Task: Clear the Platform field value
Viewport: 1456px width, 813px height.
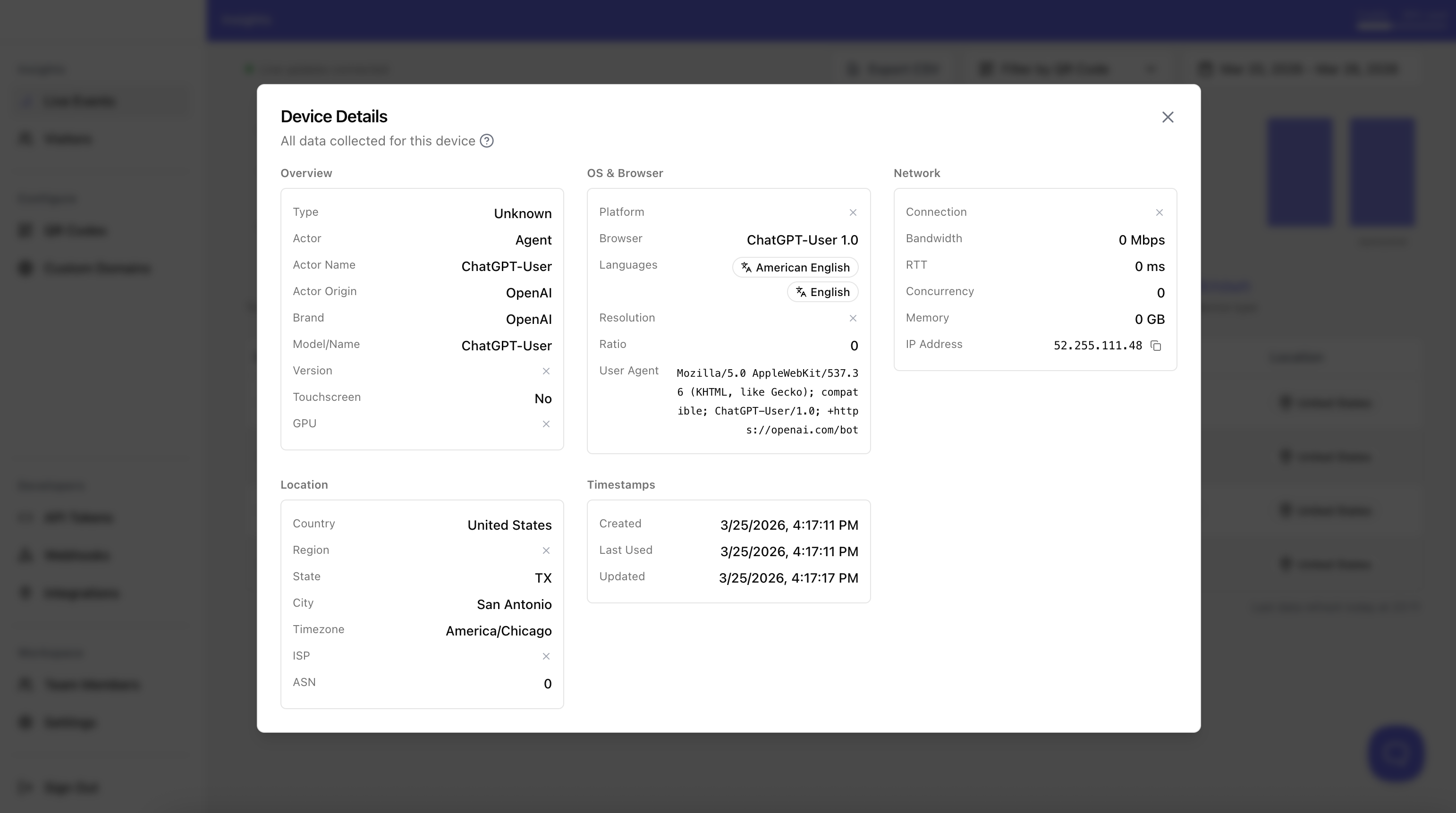Action: tap(853, 212)
